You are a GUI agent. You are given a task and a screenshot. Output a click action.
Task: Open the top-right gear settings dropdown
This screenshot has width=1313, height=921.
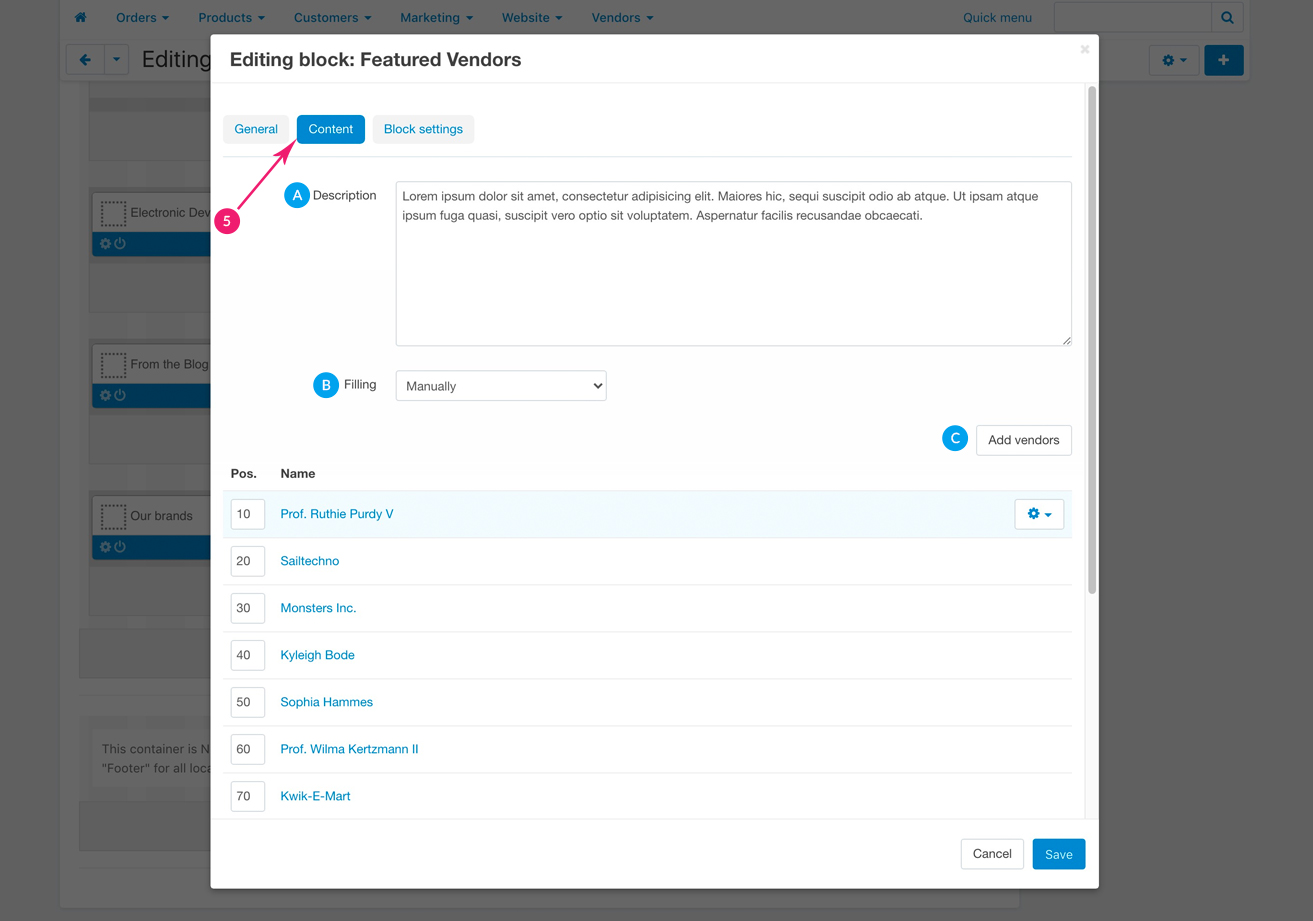click(x=1173, y=60)
